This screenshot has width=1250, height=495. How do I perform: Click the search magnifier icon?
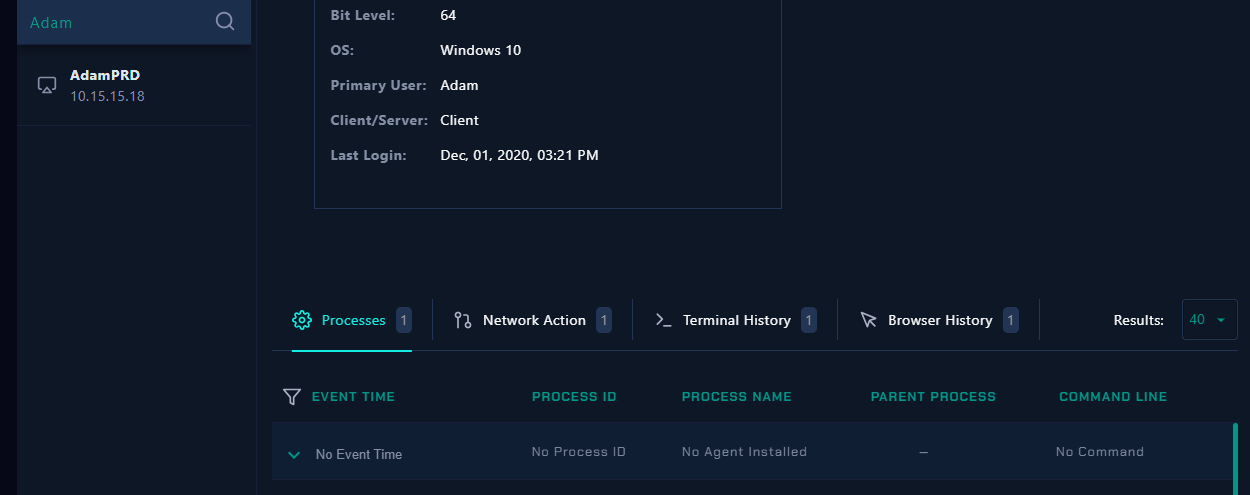pyautogui.click(x=225, y=22)
